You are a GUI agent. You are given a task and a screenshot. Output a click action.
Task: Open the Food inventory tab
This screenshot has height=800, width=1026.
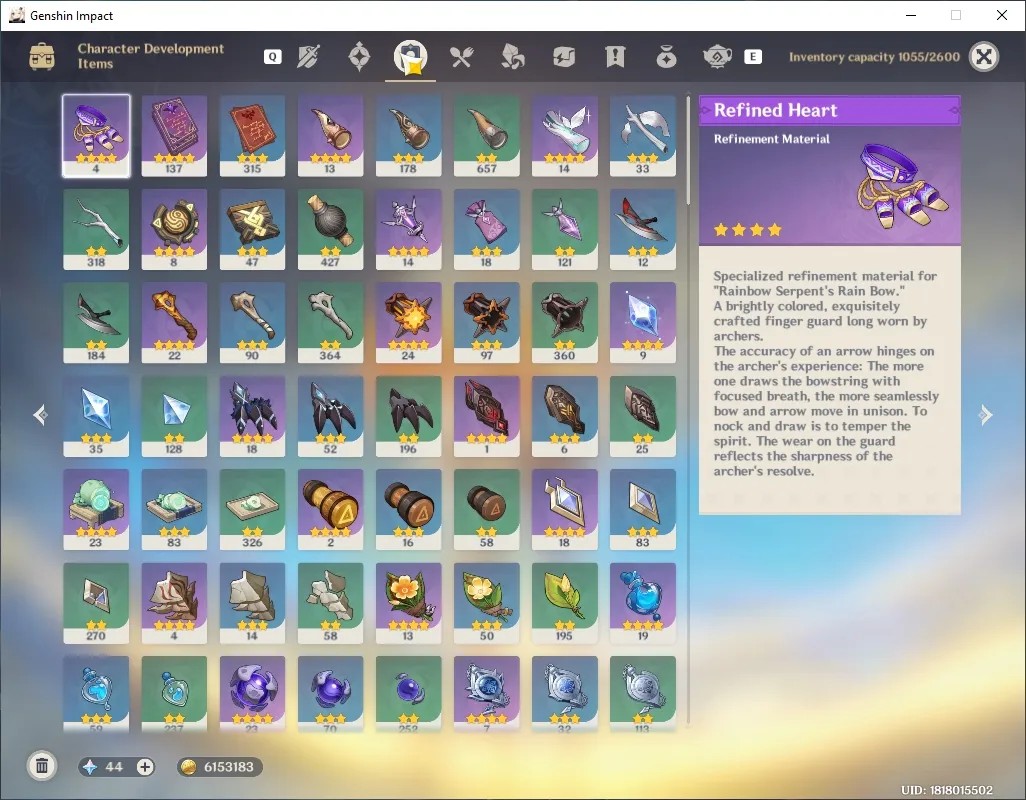click(461, 57)
